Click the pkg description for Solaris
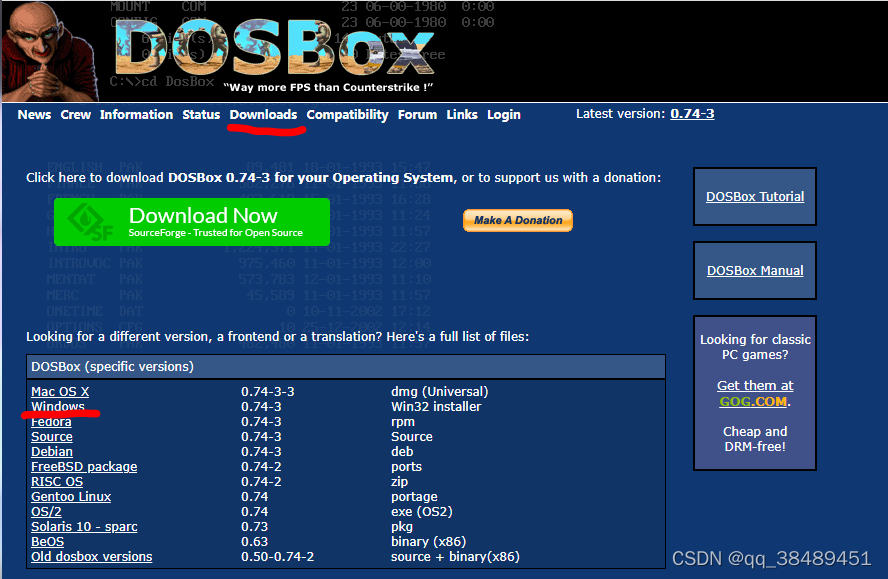This screenshot has width=888, height=579. click(x=402, y=527)
